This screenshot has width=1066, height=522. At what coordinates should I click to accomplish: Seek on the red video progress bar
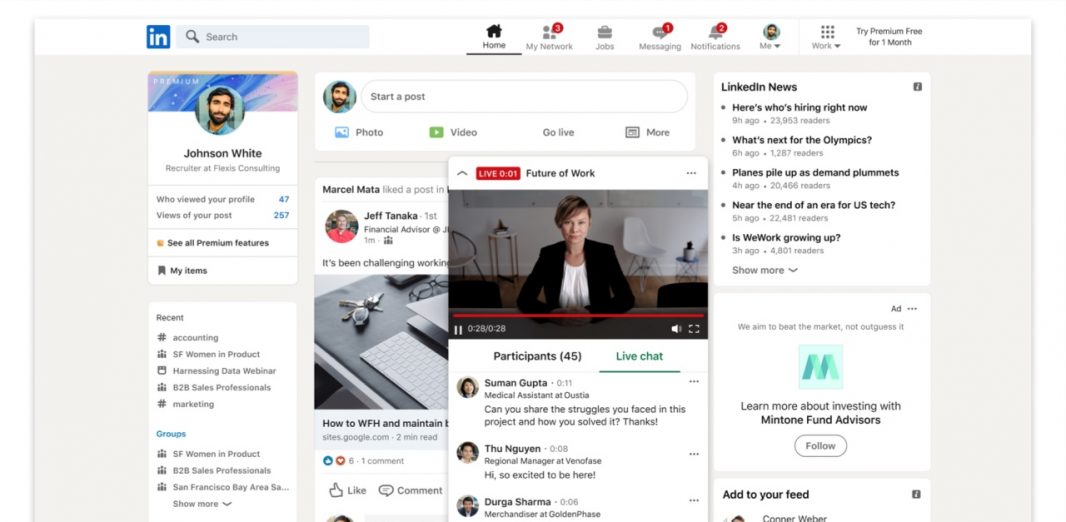click(x=578, y=316)
